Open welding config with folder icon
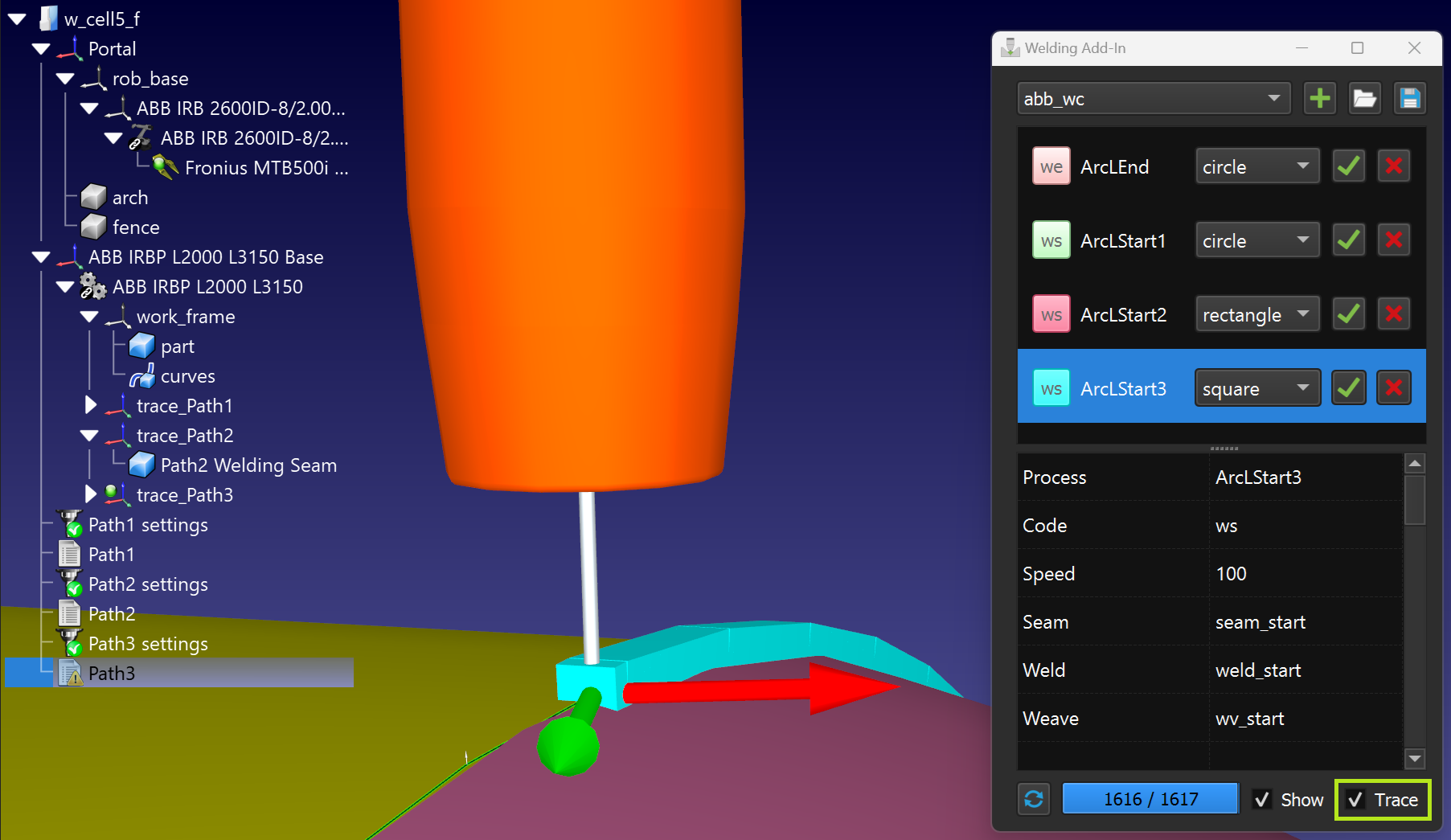This screenshot has height=840, width=1451. click(x=1364, y=99)
